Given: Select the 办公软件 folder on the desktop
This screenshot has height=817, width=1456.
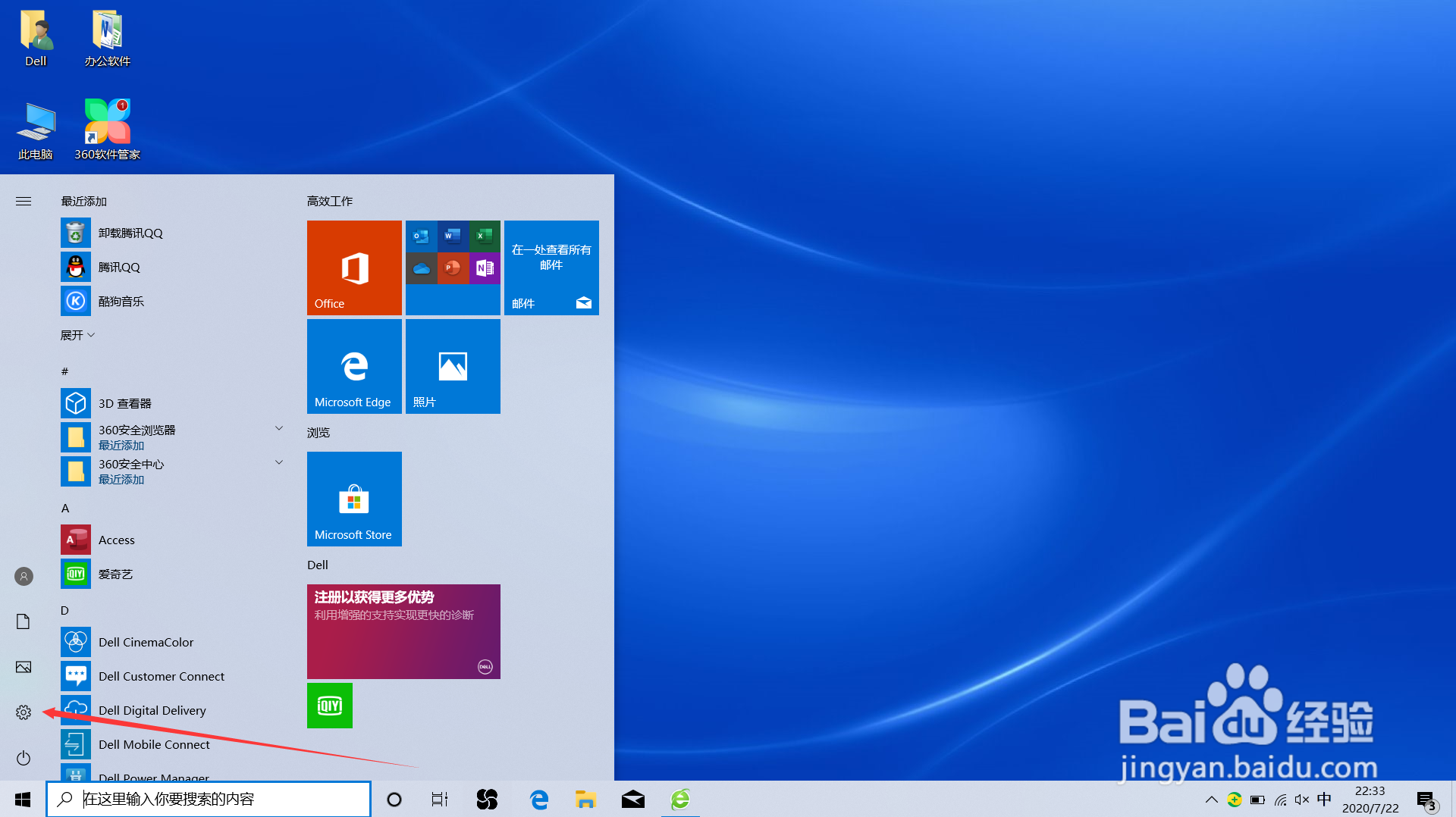Looking at the screenshot, I should click(x=108, y=39).
